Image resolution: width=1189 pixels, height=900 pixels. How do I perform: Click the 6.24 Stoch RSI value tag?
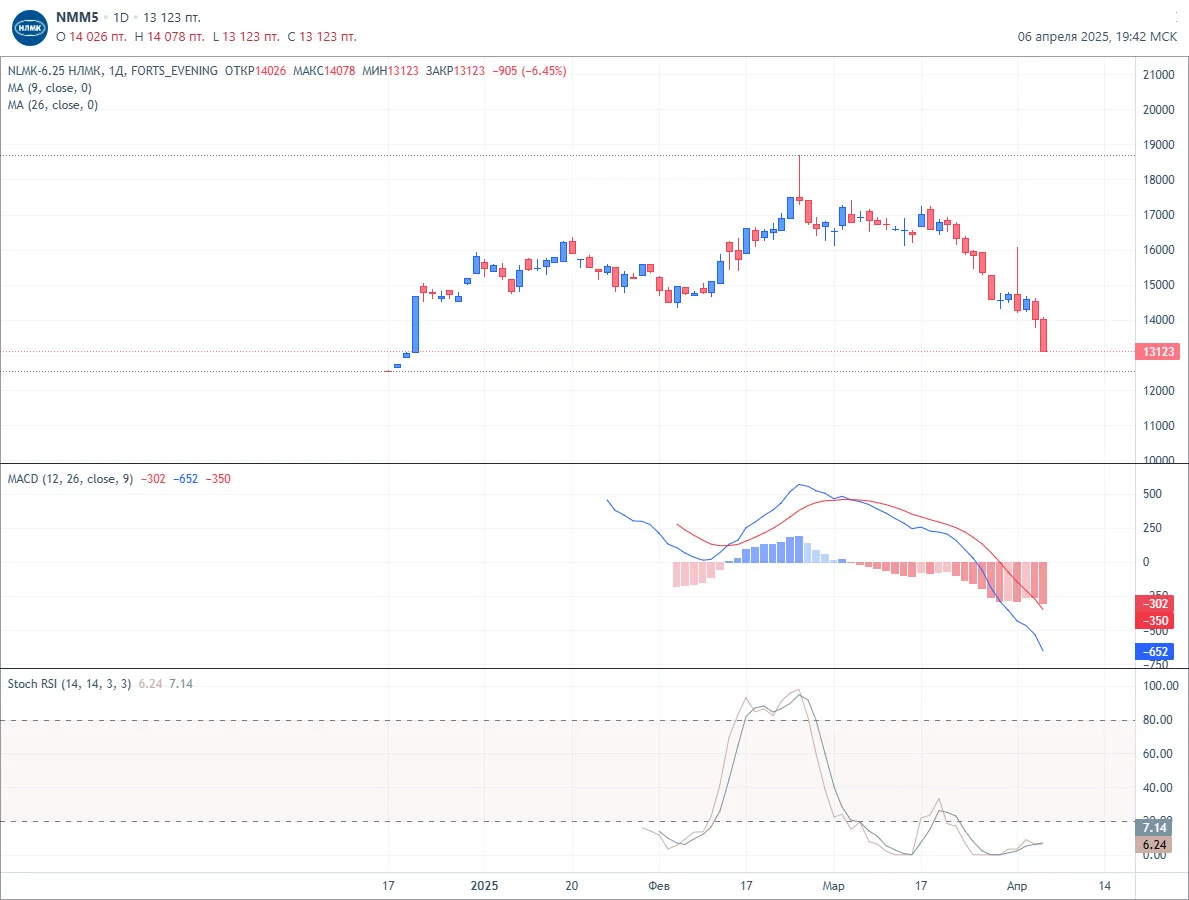1154,845
